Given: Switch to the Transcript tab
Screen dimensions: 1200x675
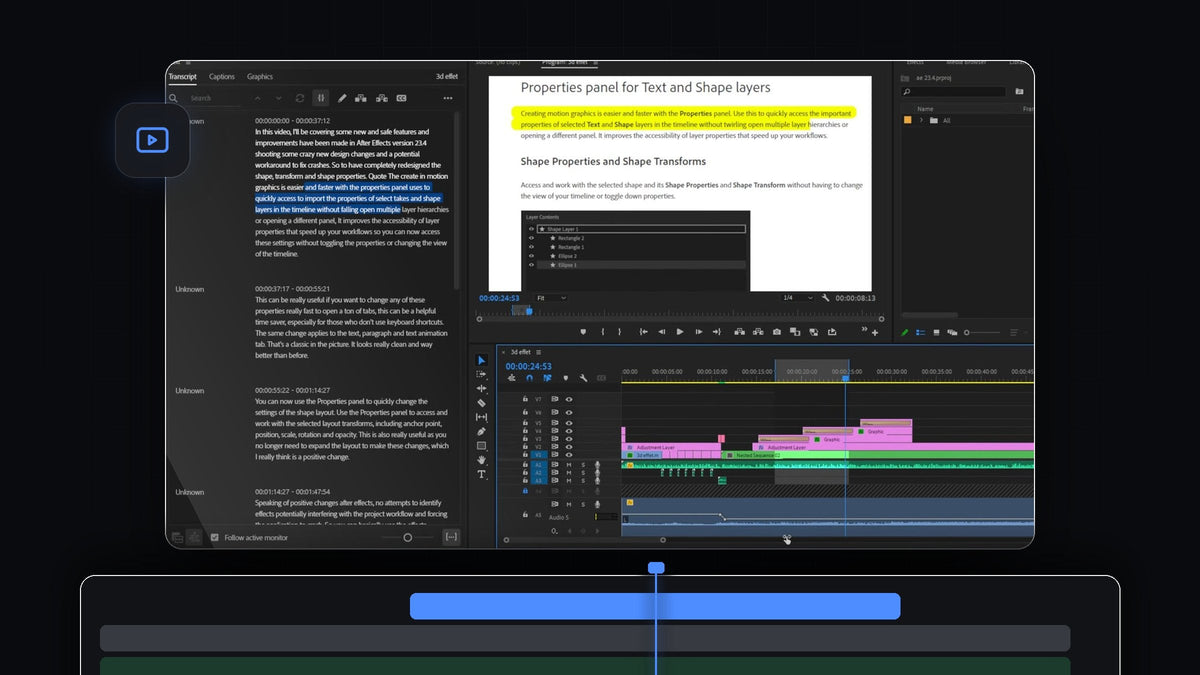Looking at the screenshot, I should (182, 77).
